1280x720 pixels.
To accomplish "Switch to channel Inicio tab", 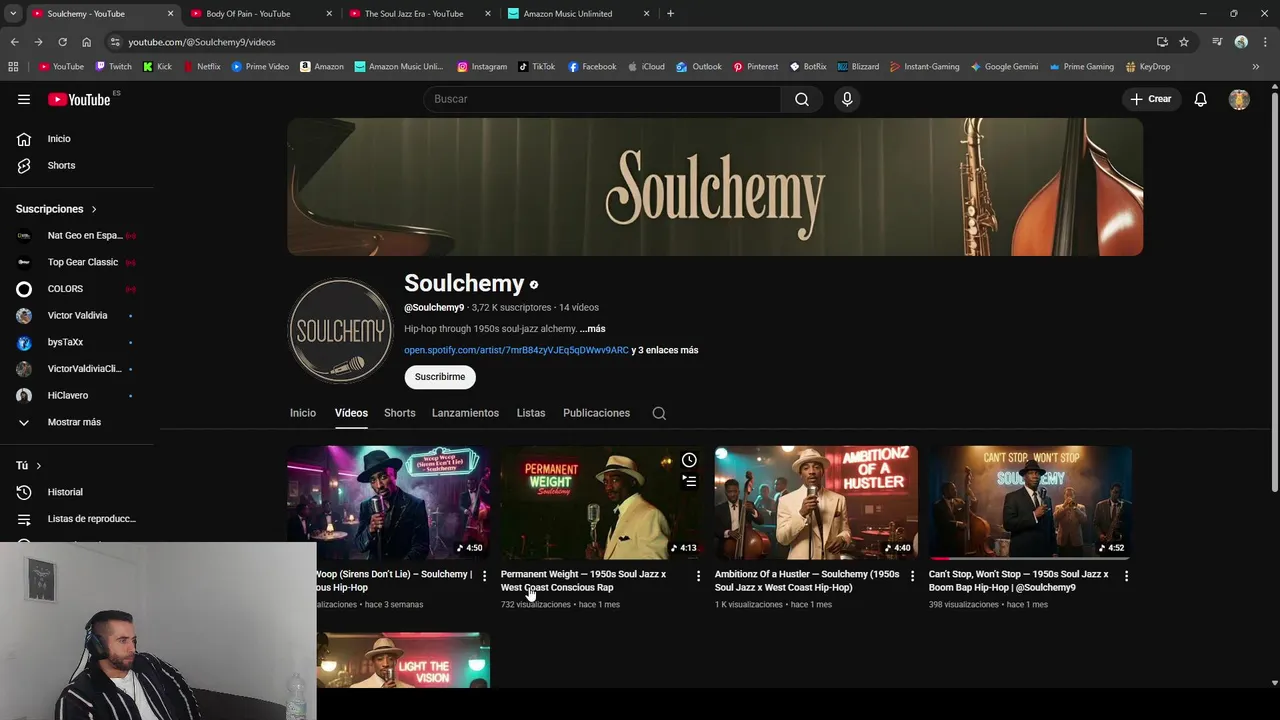I will (303, 413).
